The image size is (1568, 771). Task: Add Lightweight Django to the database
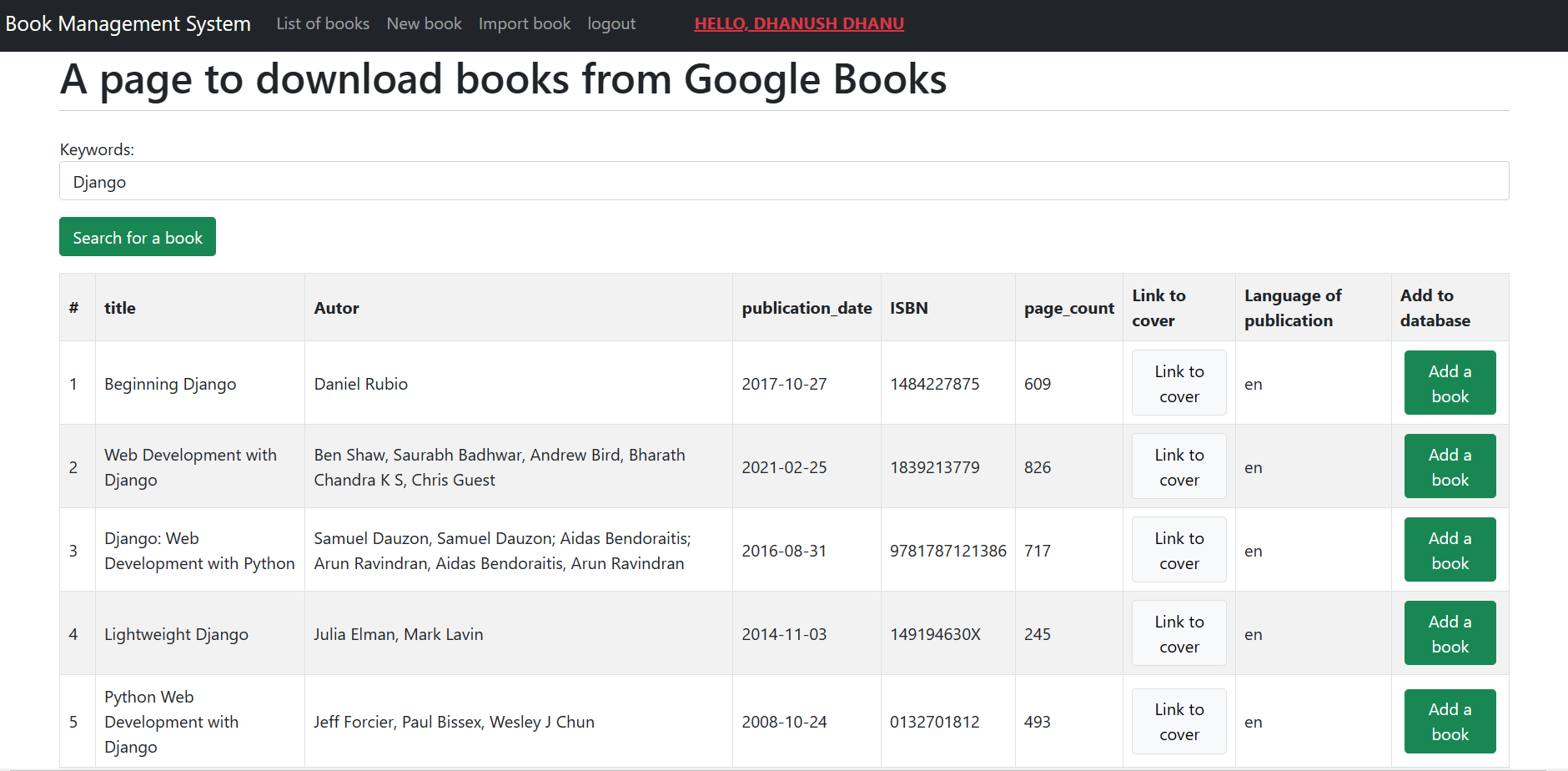point(1450,632)
